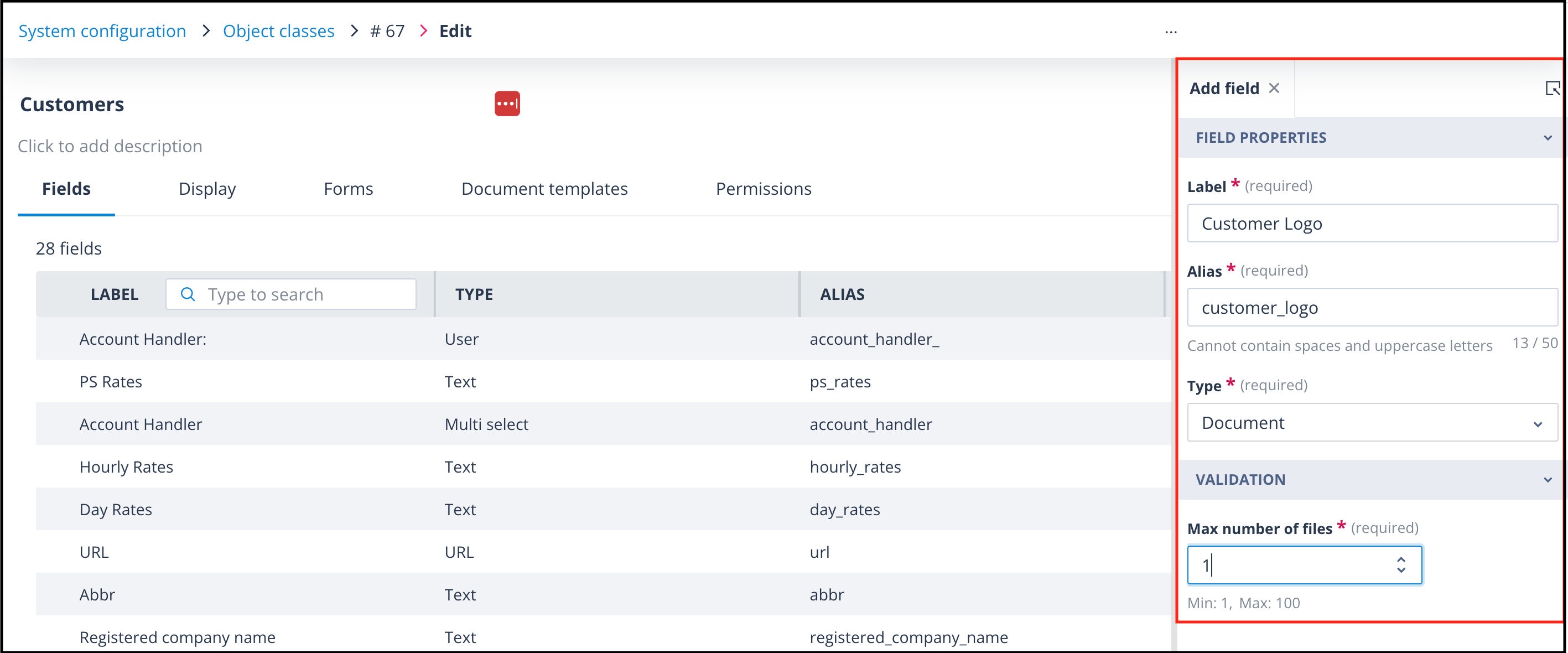The width and height of the screenshot is (1568, 653).
Task: Switch to the Display tab
Action: coord(207,189)
